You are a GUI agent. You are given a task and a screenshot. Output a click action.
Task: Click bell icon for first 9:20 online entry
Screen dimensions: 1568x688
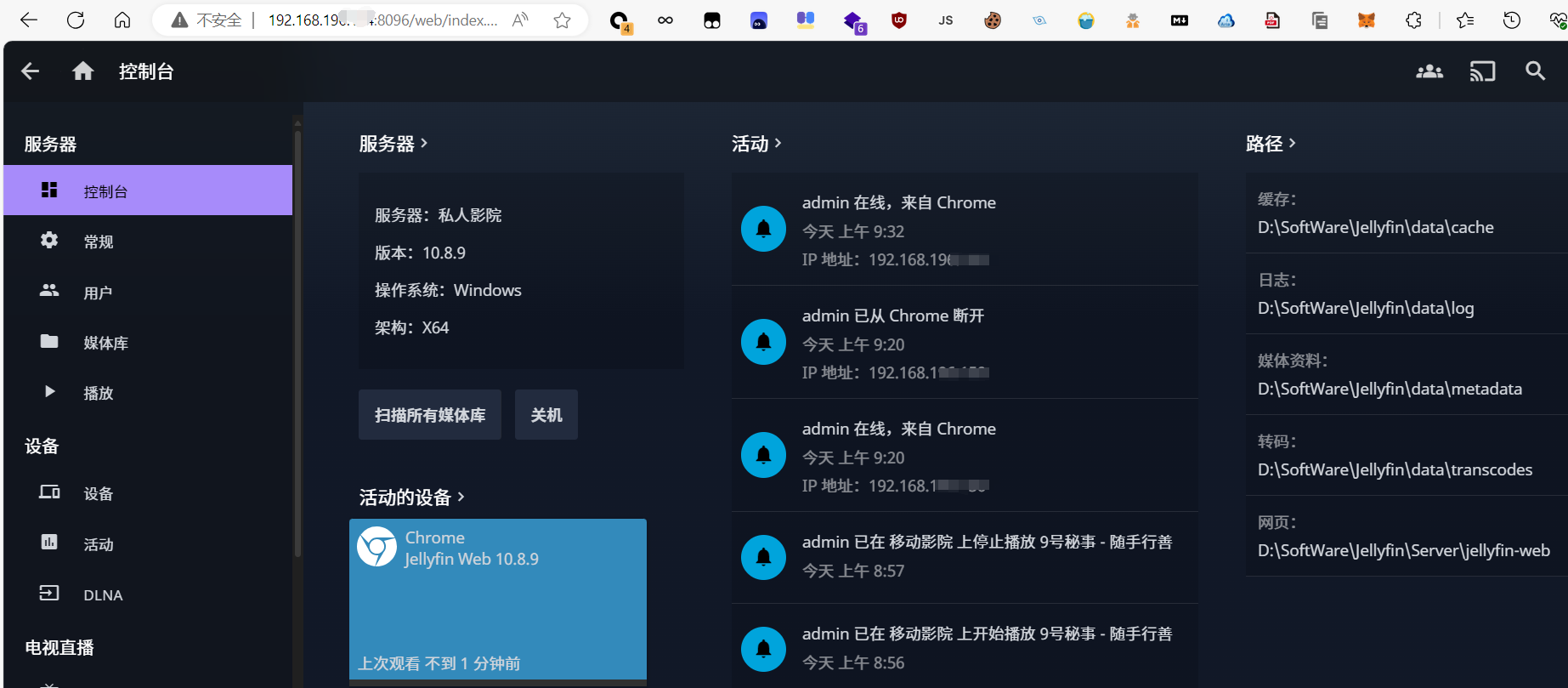[763, 455]
